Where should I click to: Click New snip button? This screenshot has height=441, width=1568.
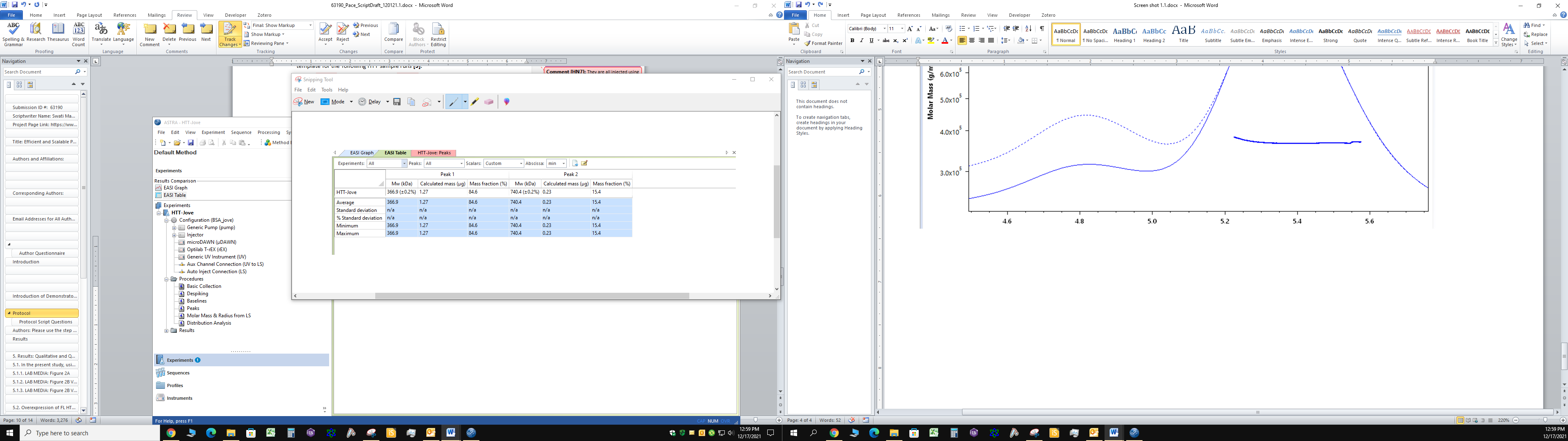click(304, 102)
